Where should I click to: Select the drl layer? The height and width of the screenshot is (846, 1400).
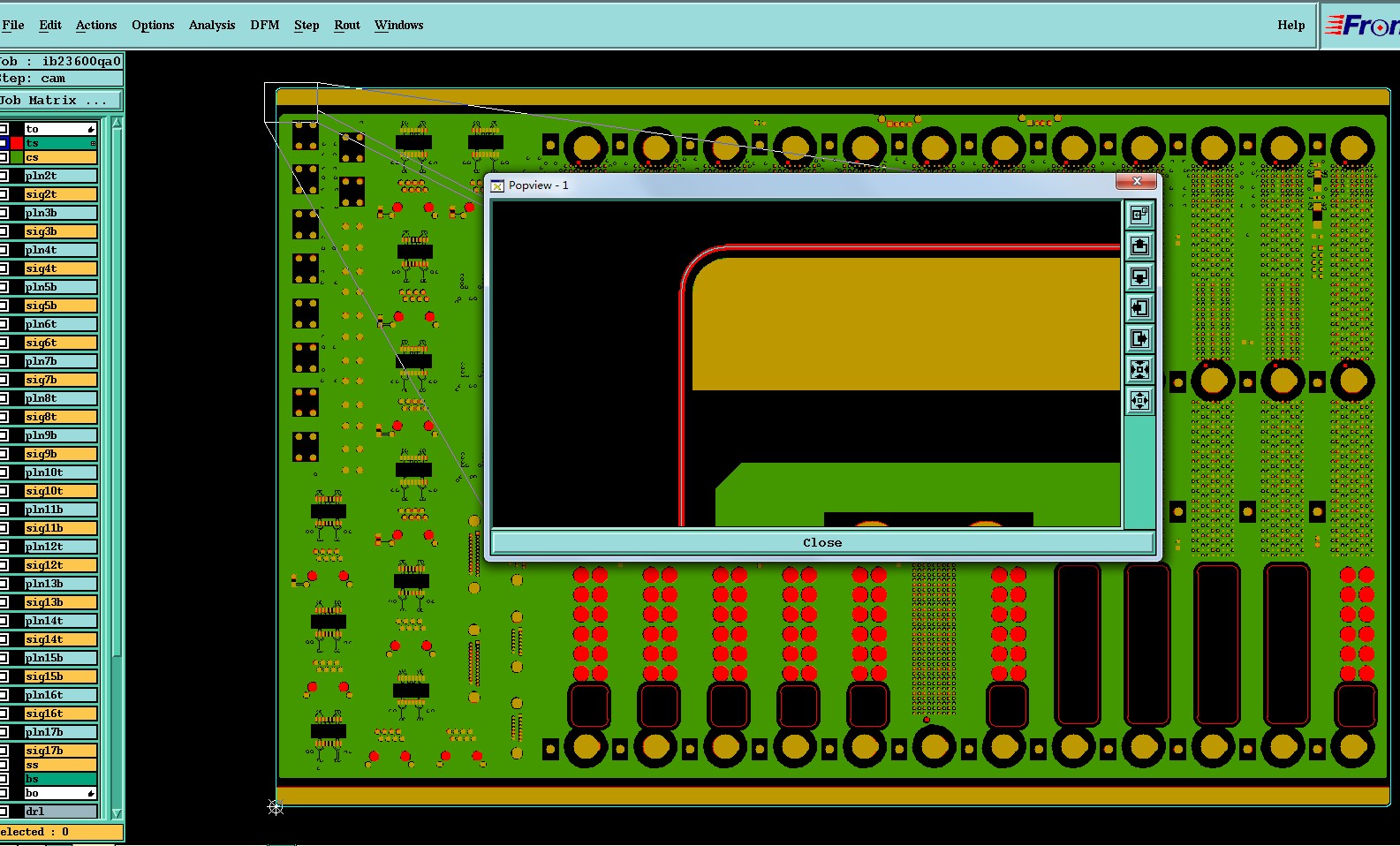tap(61, 812)
